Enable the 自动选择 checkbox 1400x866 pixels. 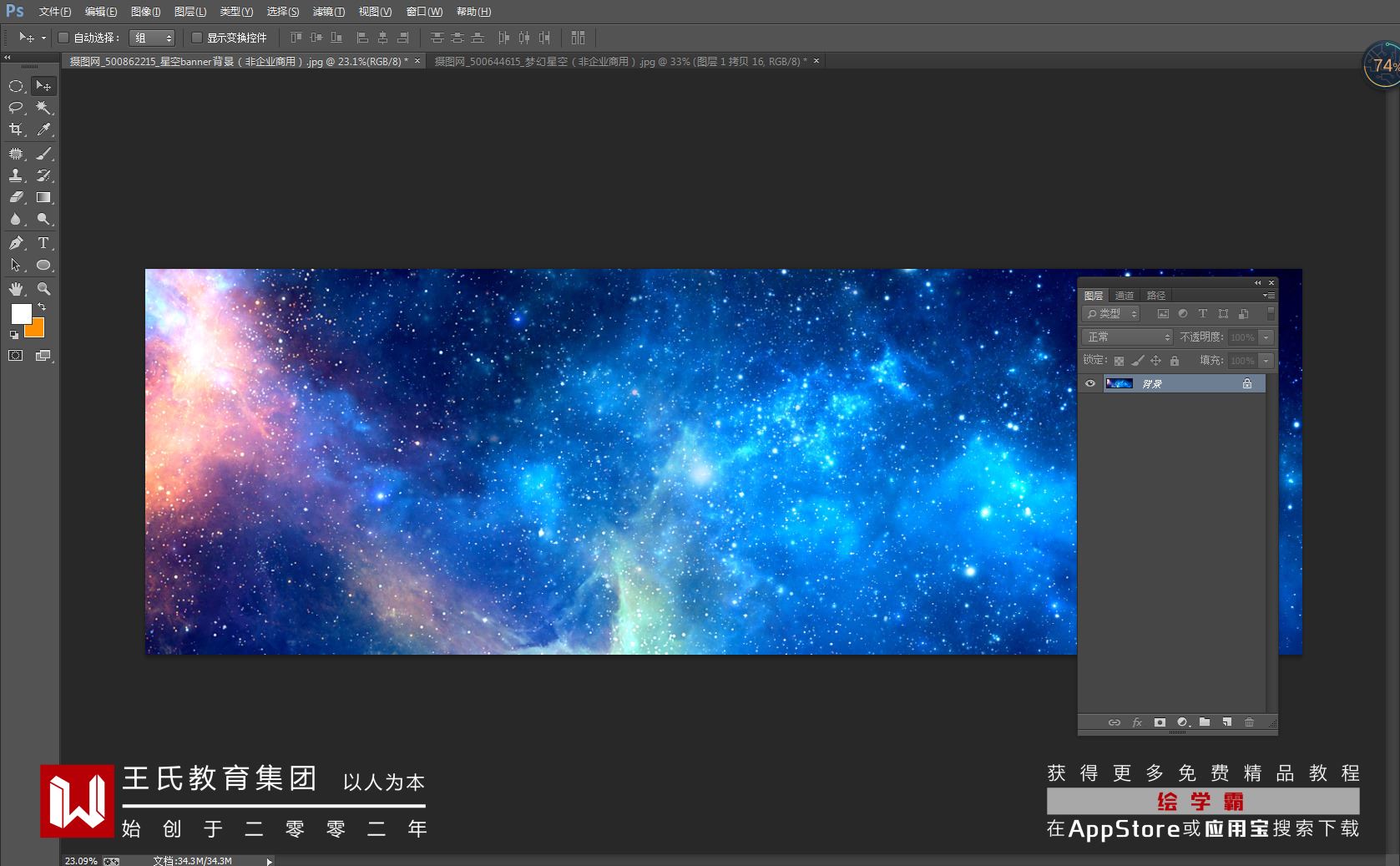coord(63,38)
